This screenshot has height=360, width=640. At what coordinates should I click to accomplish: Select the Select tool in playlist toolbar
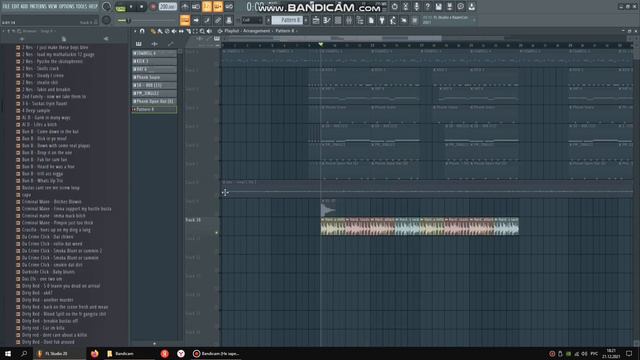(x=195, y=31)
